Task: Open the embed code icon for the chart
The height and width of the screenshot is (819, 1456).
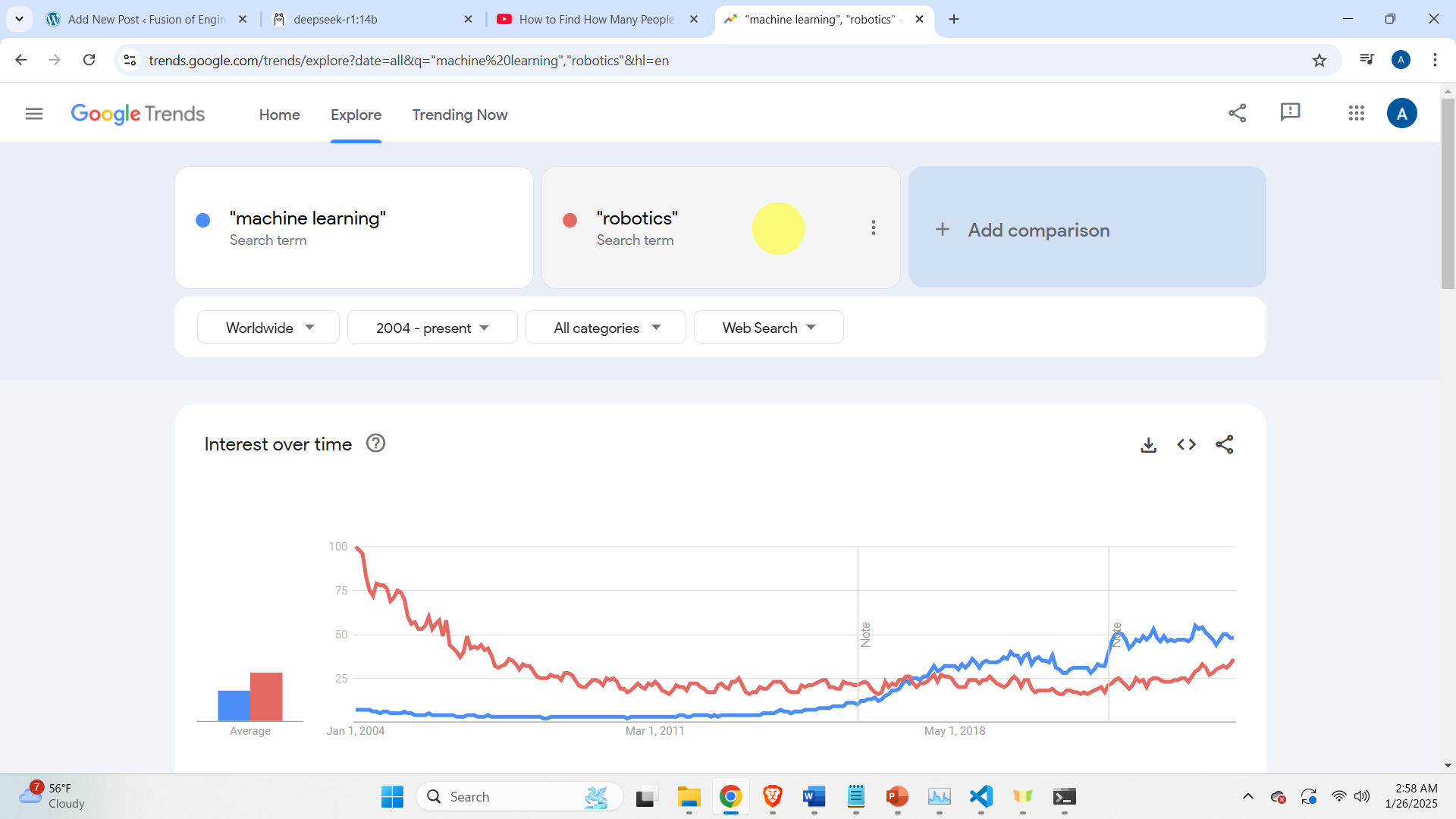Action: [1186, 445]
